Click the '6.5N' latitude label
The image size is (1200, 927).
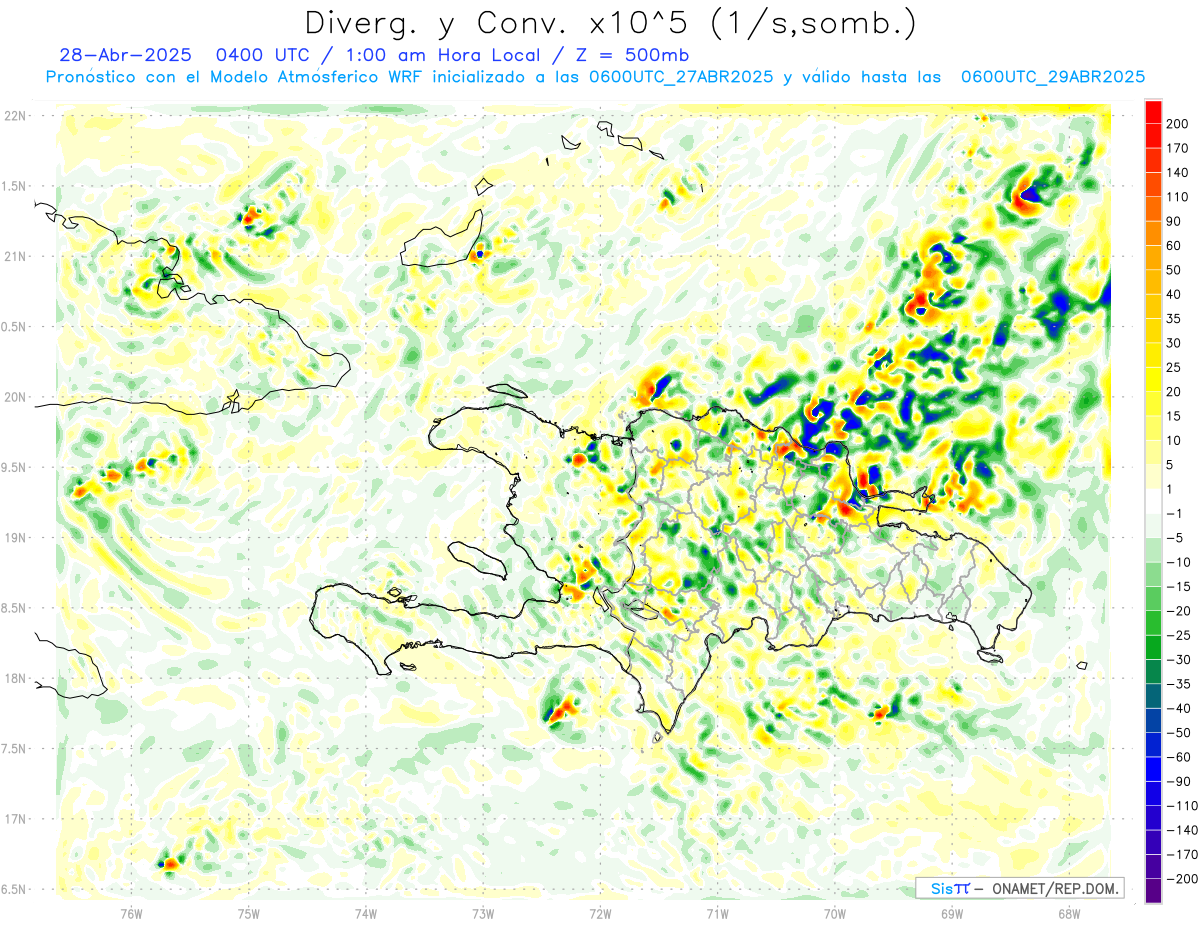[x=14, y=889]
